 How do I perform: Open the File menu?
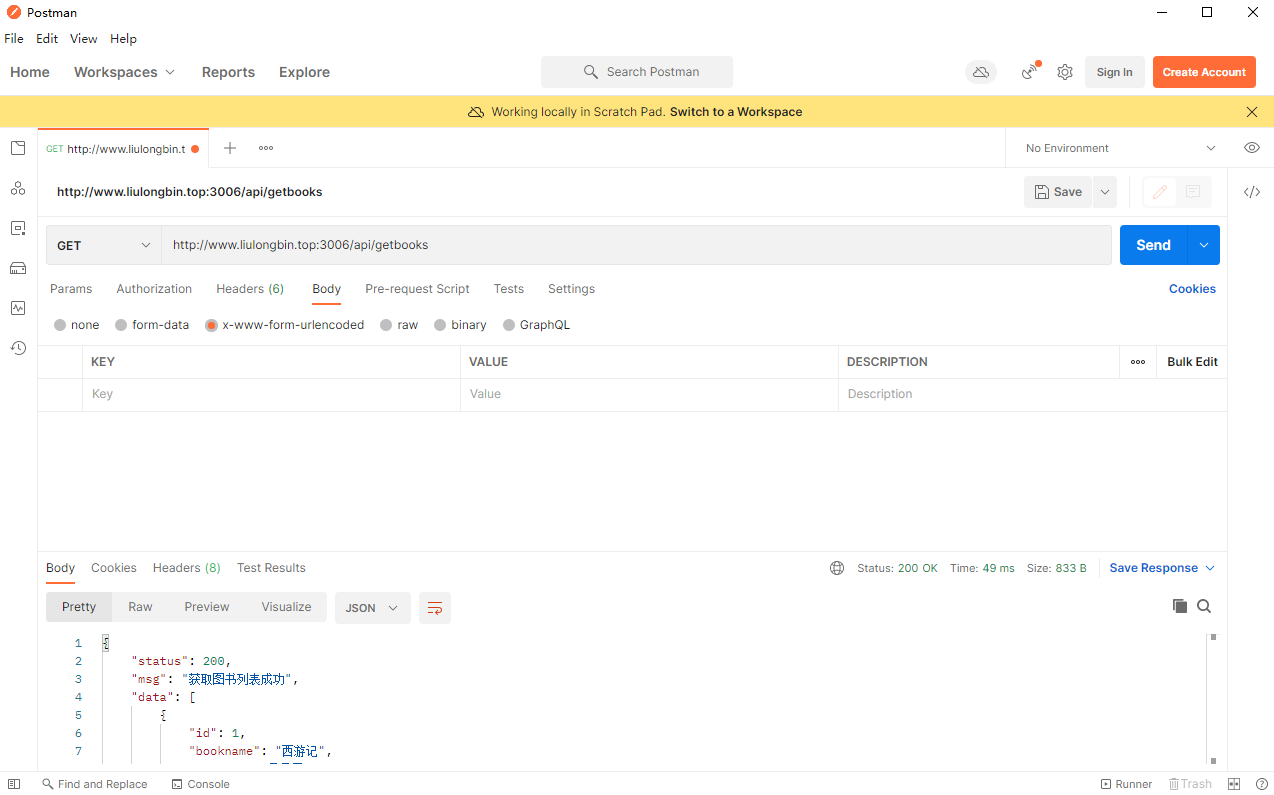14,39
